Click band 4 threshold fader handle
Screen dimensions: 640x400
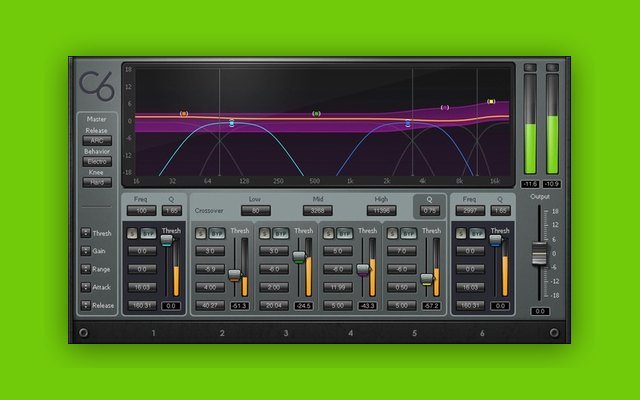click(x=363, y=270)
